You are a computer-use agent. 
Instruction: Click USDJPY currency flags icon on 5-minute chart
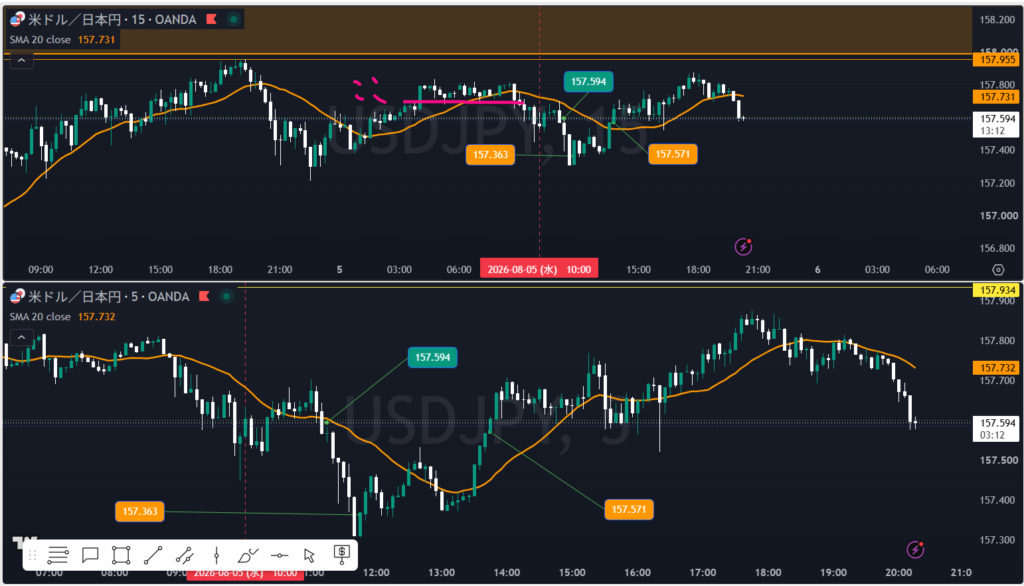17,296
